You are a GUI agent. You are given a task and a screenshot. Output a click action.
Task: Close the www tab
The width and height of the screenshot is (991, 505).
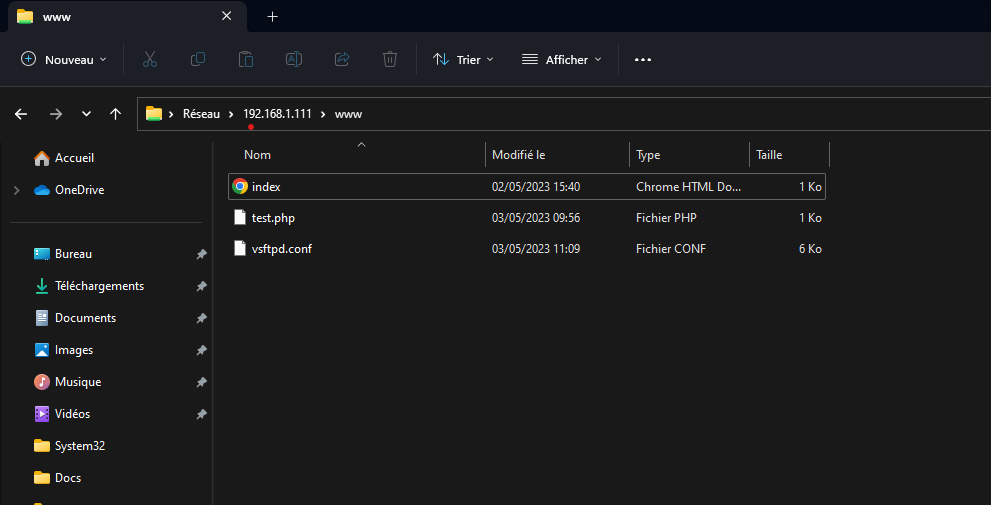point(226,16)
